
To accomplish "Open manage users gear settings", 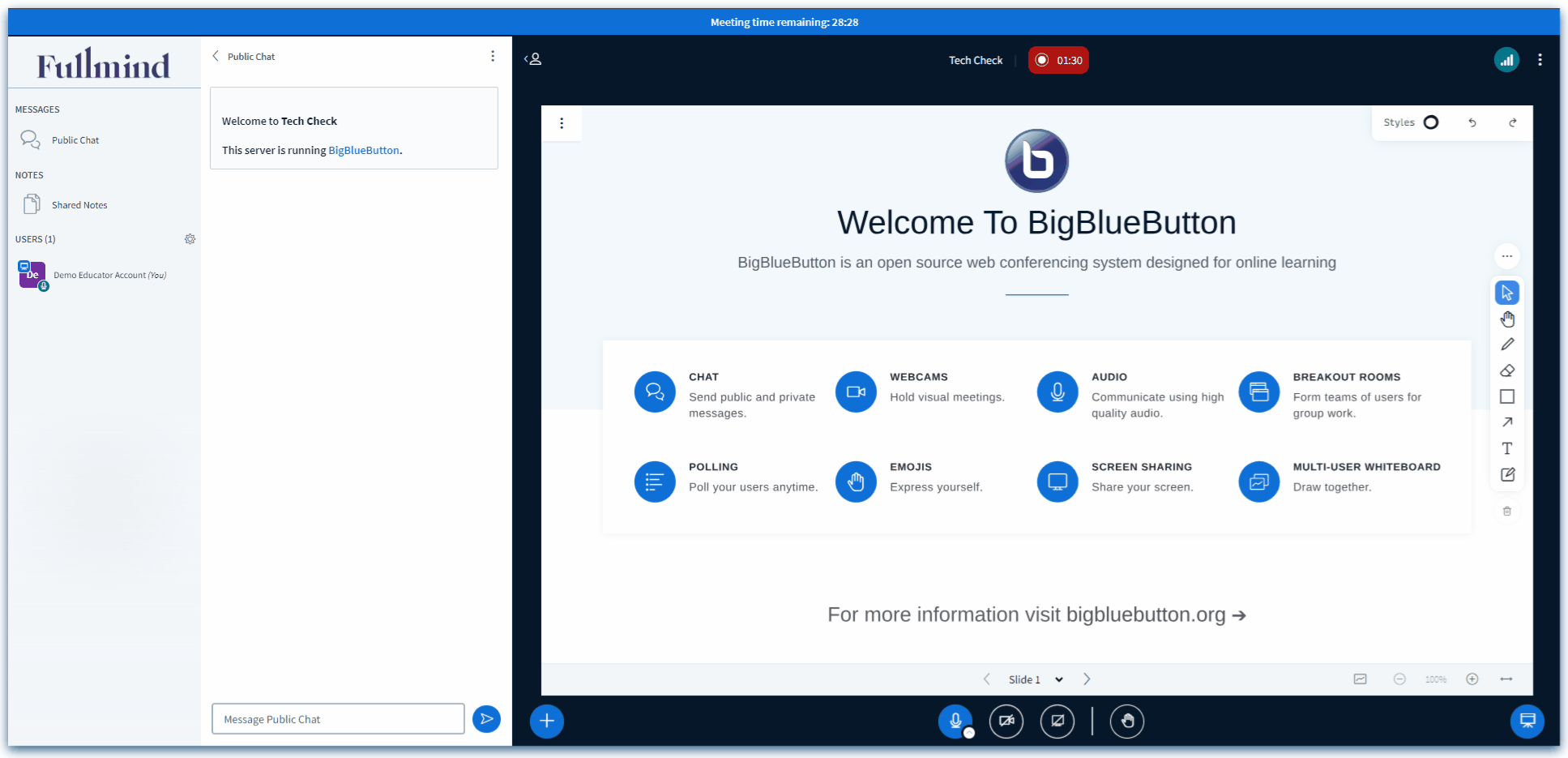I will 190,239.
